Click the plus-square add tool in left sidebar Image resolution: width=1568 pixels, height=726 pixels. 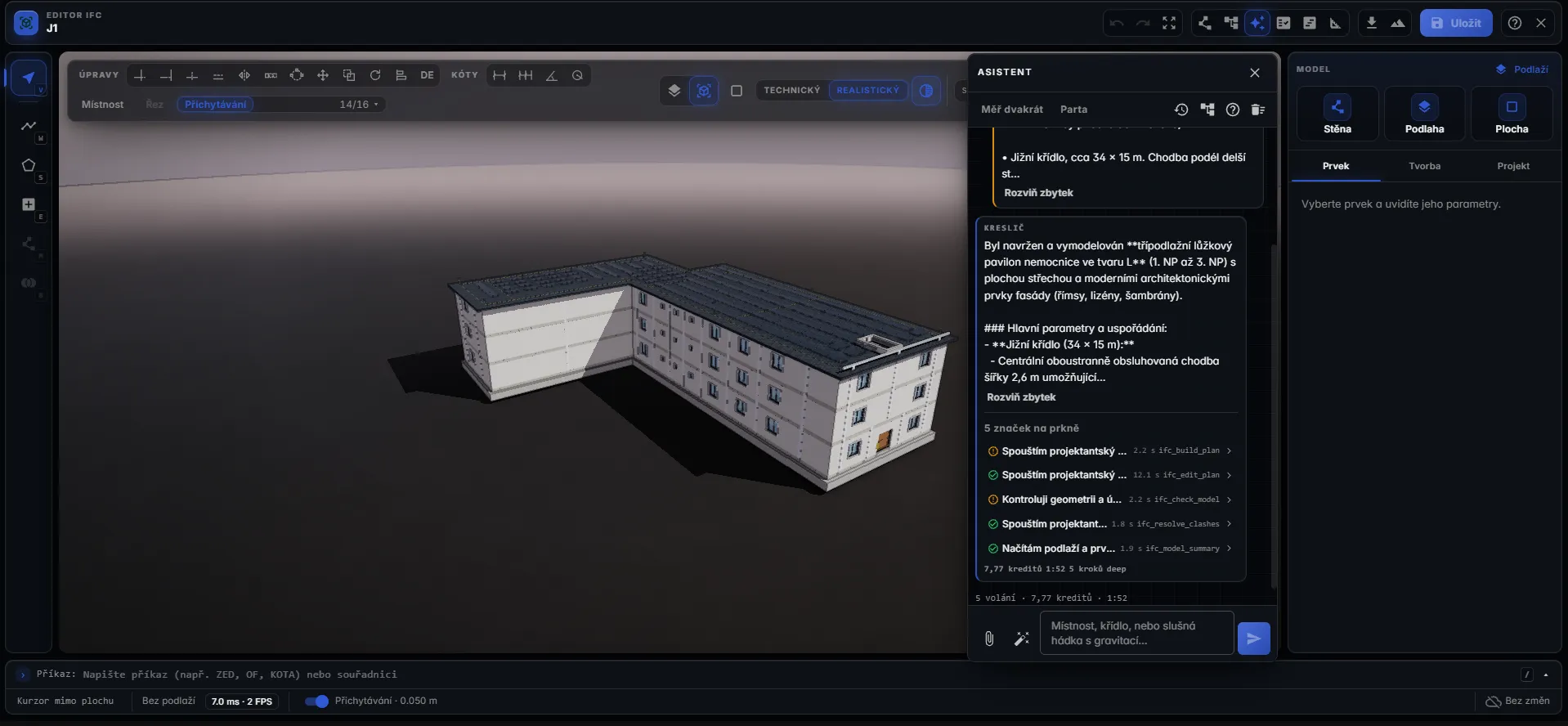coord(29,204)
